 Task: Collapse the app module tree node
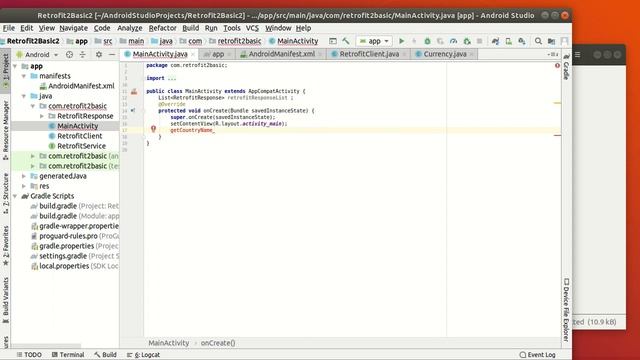point(16,66)
